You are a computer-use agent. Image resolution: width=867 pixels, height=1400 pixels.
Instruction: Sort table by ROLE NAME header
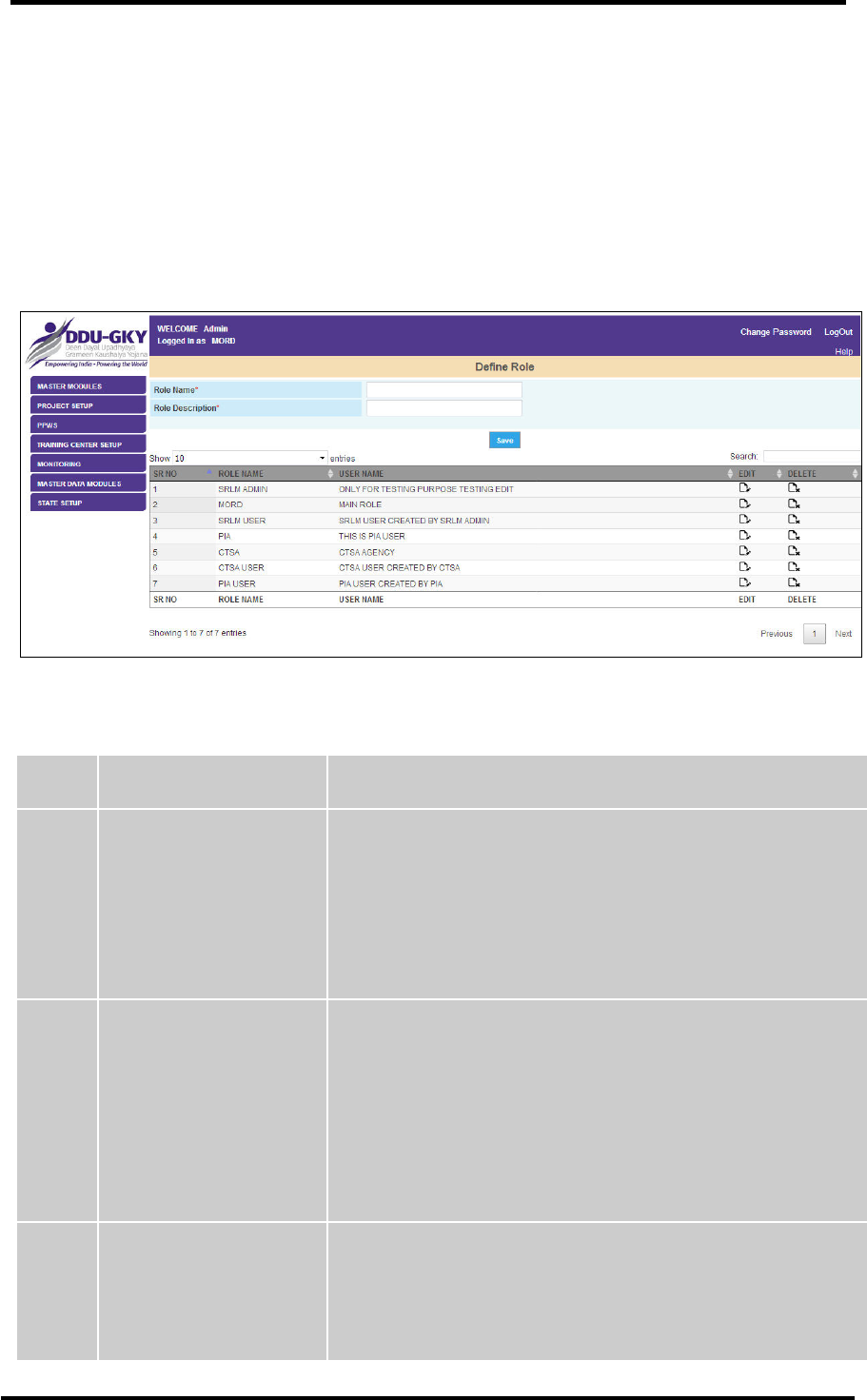coord(275,473)
